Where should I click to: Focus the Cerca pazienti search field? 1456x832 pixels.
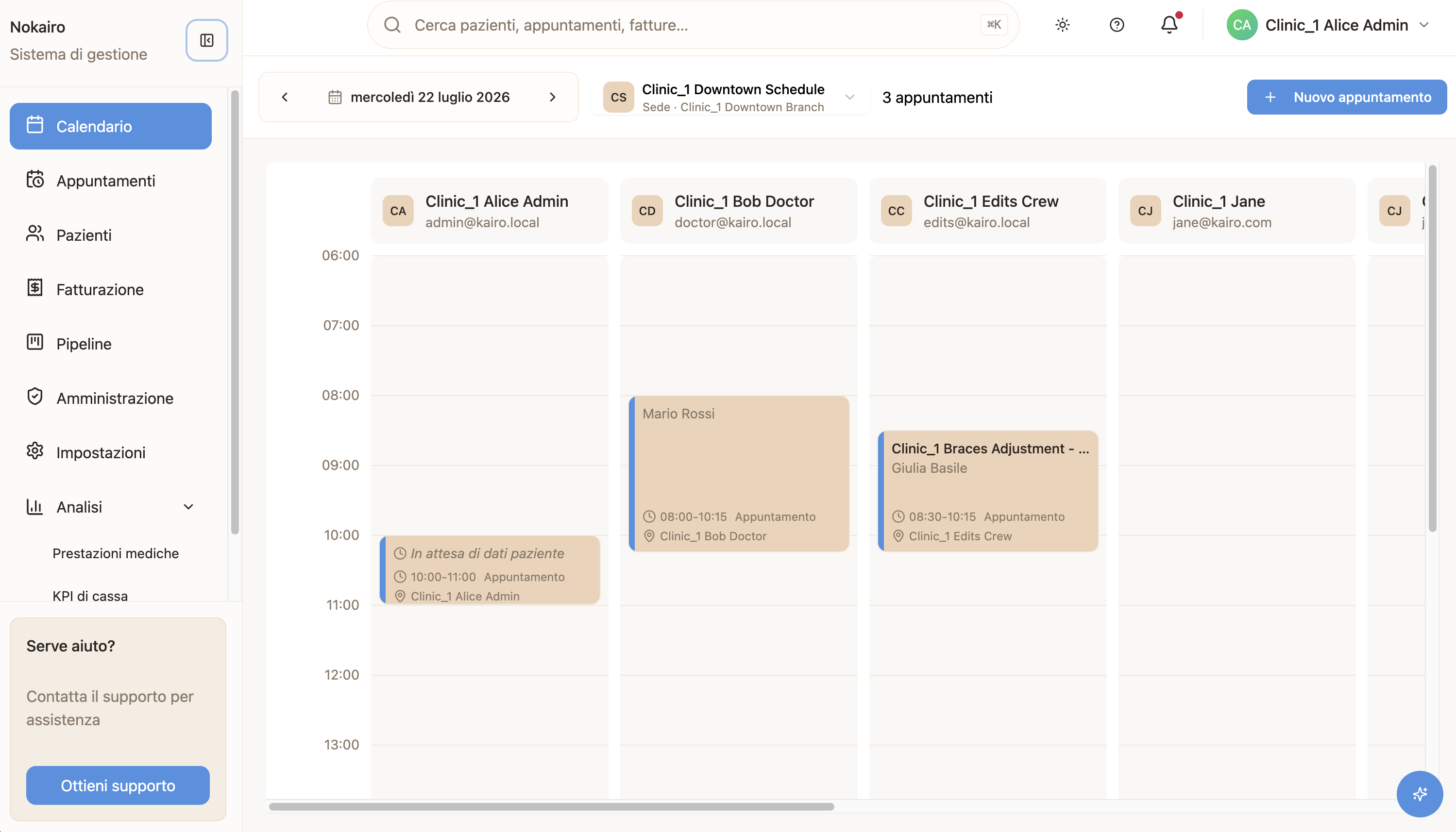pos(693,25)
